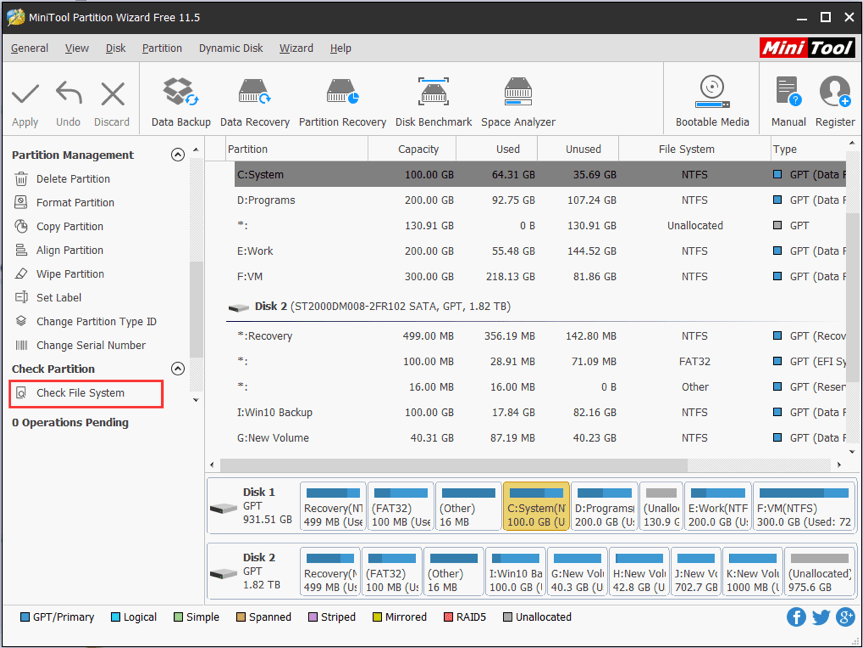Open the Wizard menu

click(x=296, y=47)
